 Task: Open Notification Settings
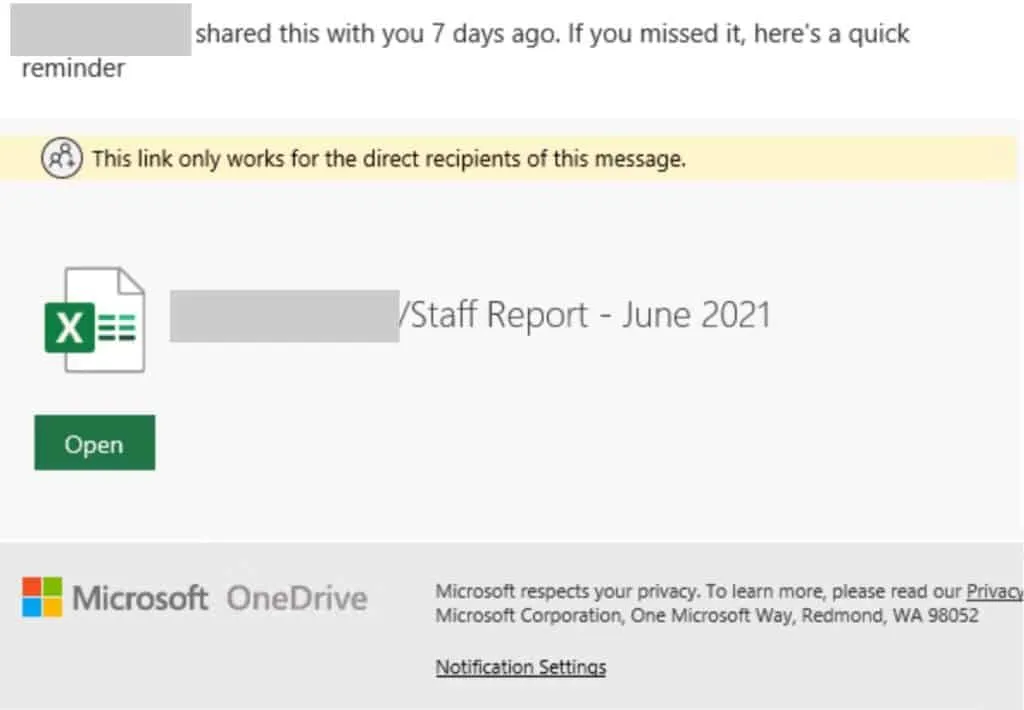pyautogui.click(x=520, y=667)
